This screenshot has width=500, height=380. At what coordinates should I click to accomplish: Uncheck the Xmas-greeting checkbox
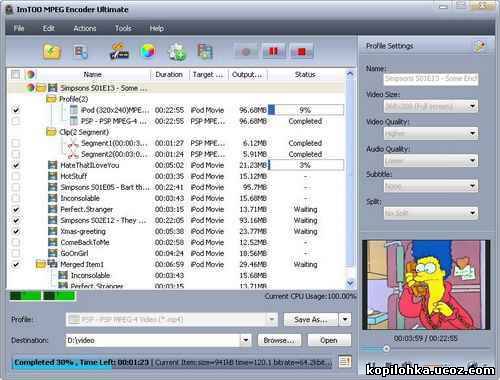click(x=16, y=231)
